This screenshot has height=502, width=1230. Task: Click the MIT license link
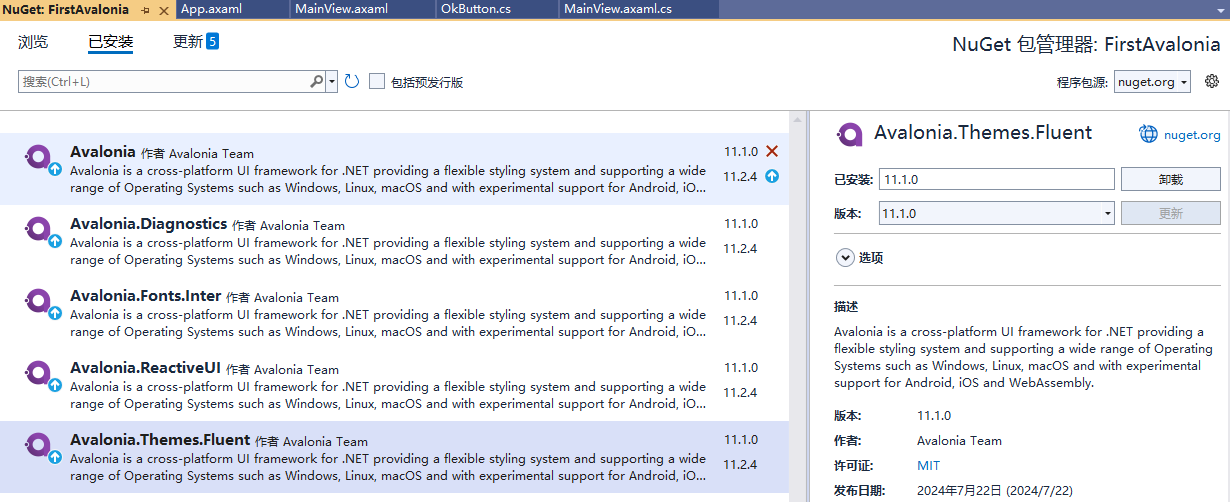pyautogui.click(x=928, y=465)
